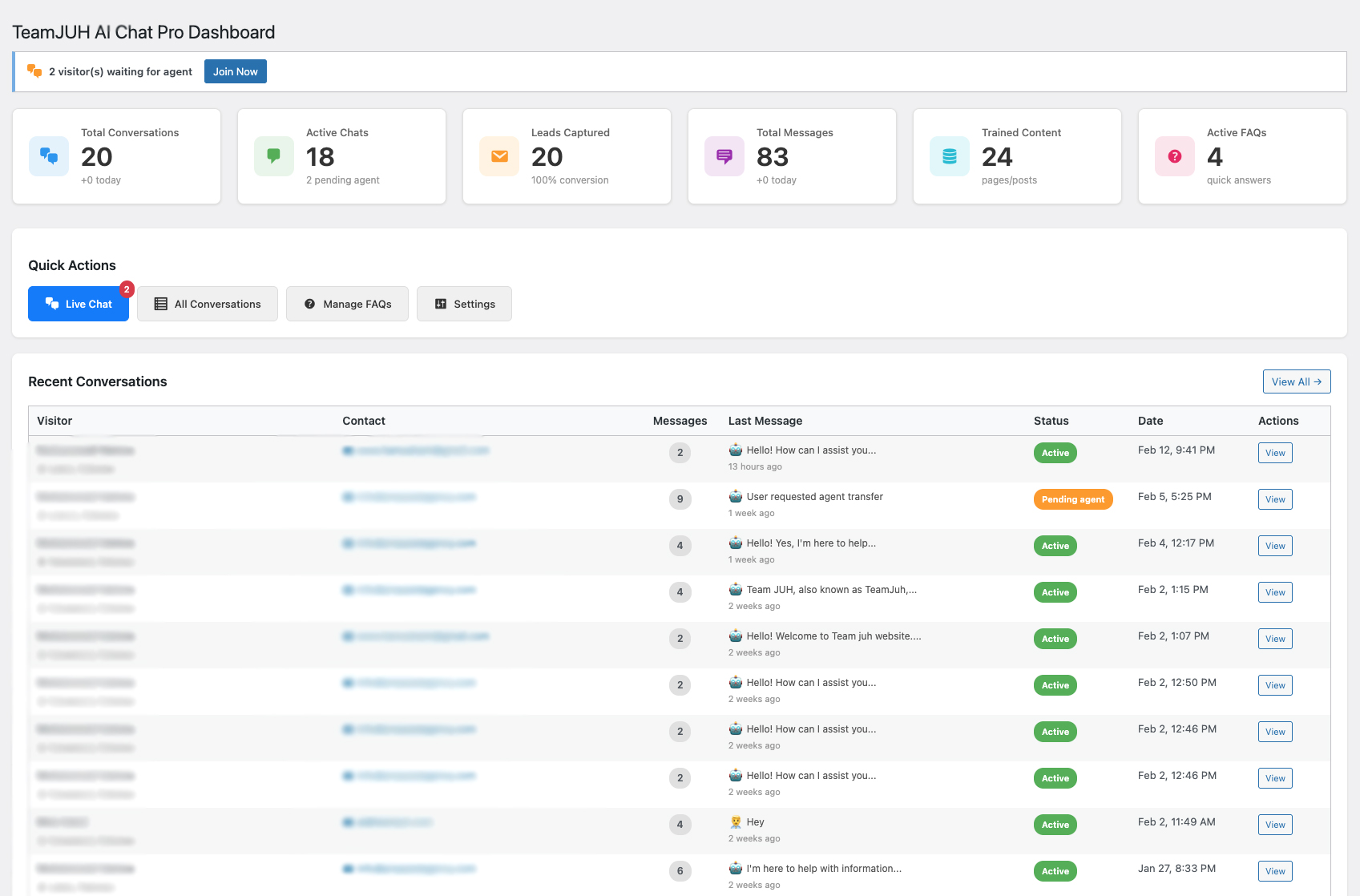Screen dimensions: 1360x896
Task: Select the Messages column header
Action: [x=680, y=421]
